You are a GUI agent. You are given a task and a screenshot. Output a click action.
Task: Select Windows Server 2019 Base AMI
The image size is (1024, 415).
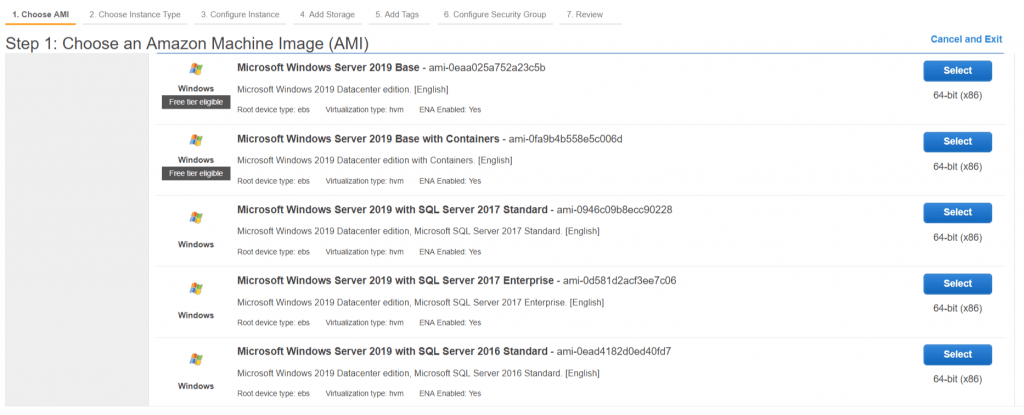click(957, 71)
